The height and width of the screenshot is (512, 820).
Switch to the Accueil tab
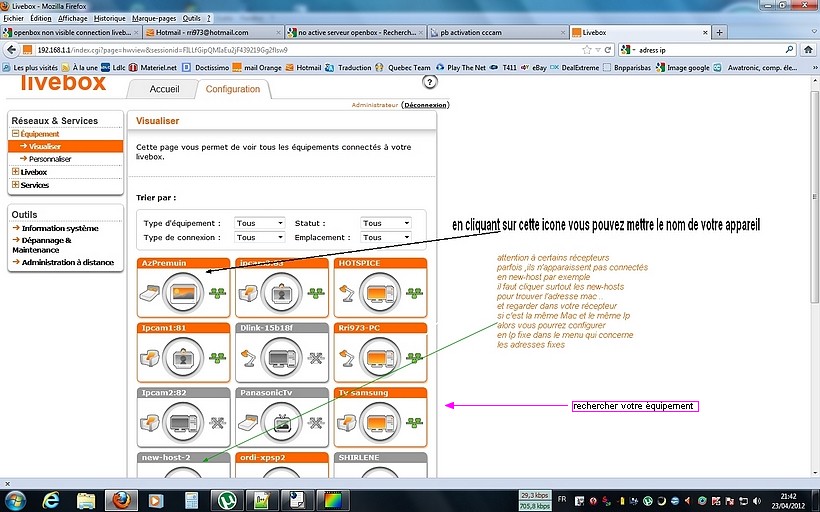click(x=164, y=89)
